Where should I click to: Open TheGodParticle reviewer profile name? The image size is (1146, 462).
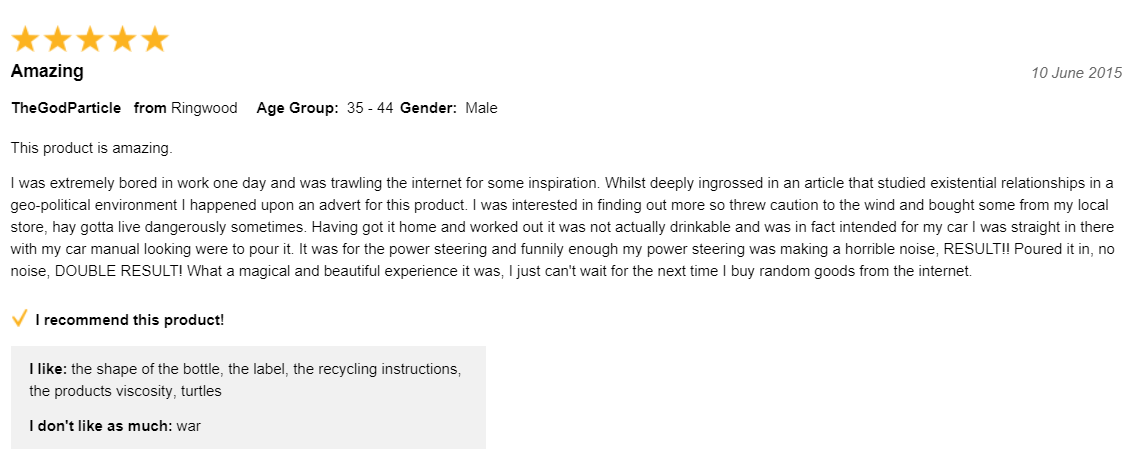tap(66, 108)
